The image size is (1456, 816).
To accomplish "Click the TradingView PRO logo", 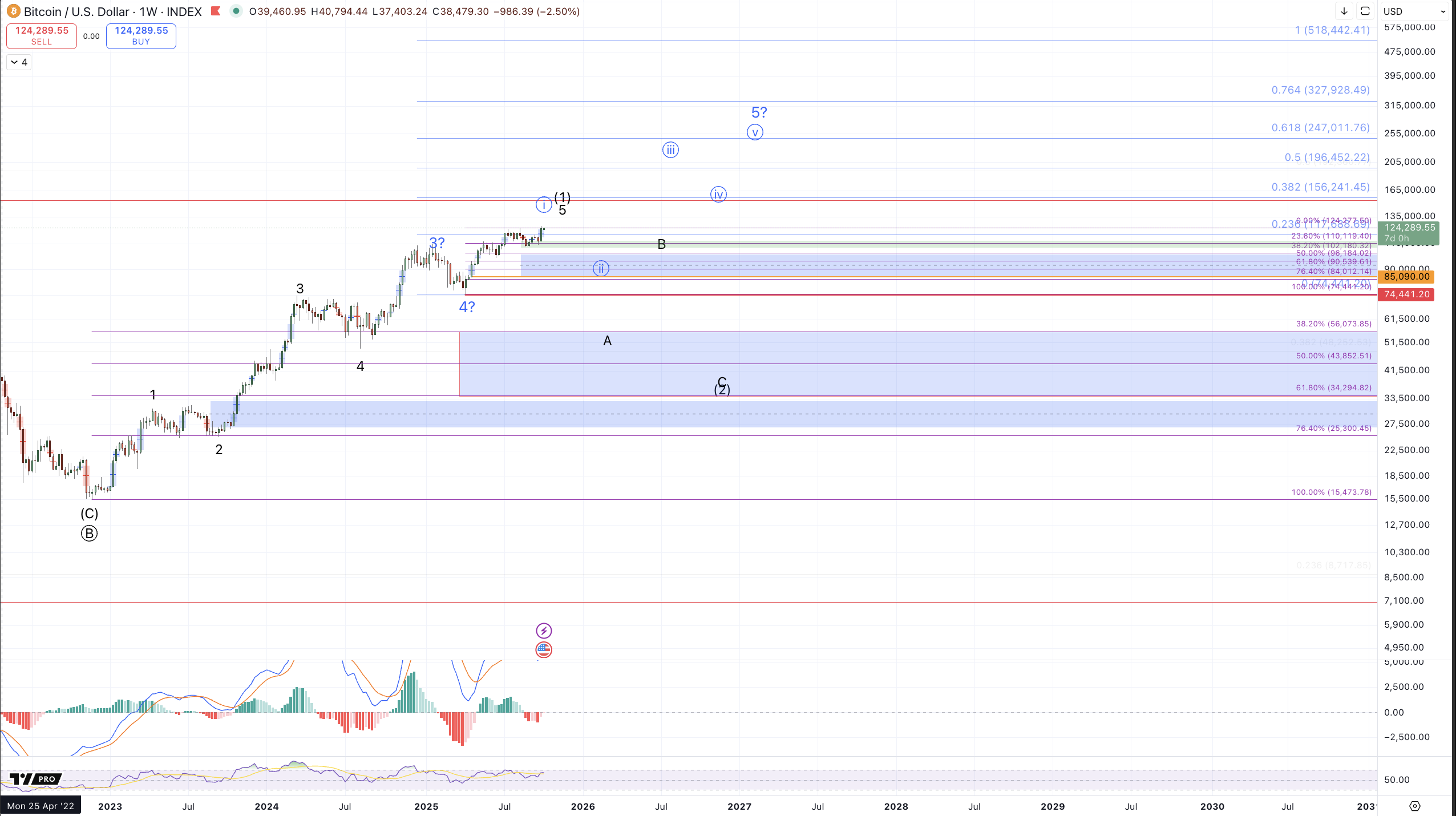I will (x=35, y=779).
